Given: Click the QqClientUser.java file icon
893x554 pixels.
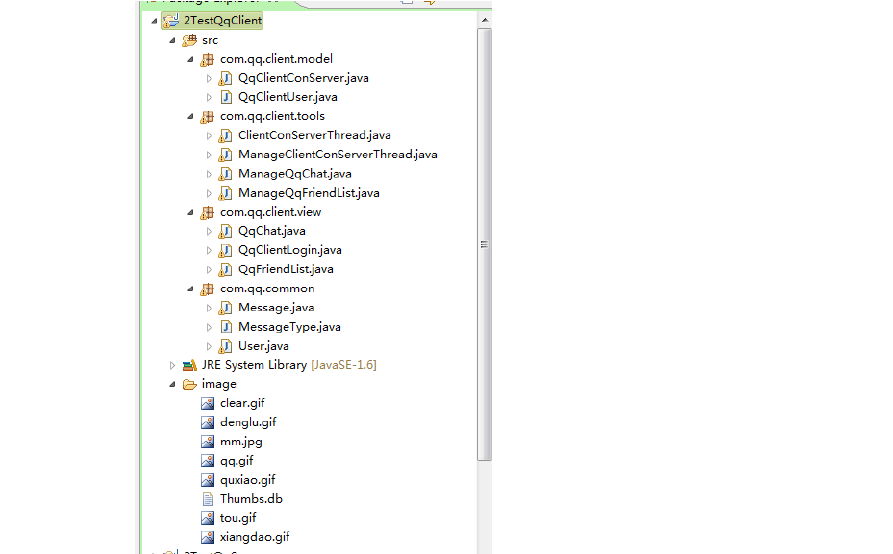Looking at the screenshot, I should pyautogui.click(x=226, y=97).
